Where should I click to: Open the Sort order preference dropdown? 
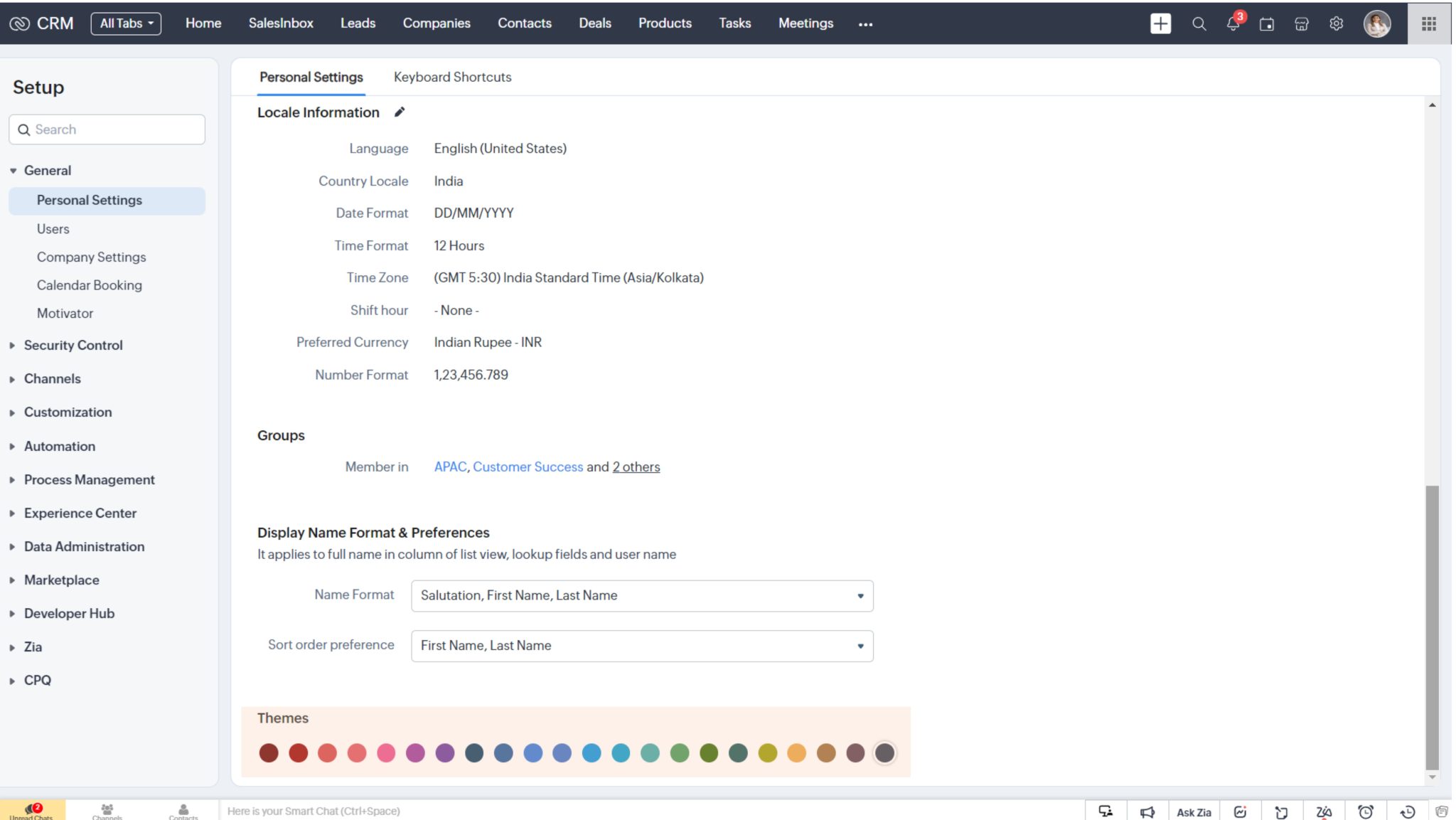tap(860, 646)
